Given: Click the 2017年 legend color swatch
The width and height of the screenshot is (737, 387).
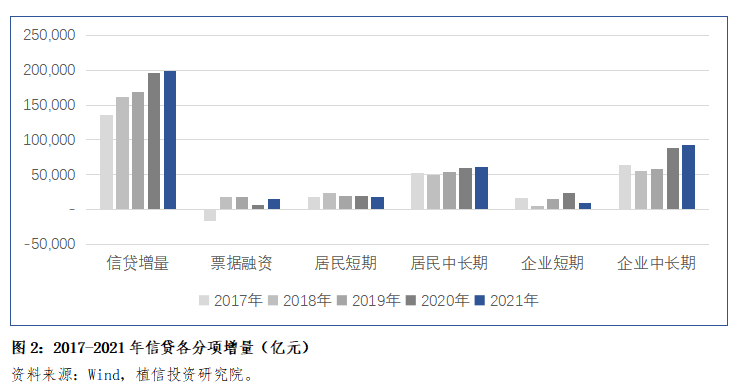Looking at the screenshot, I should pyautogui.click(x=204, y=300).
